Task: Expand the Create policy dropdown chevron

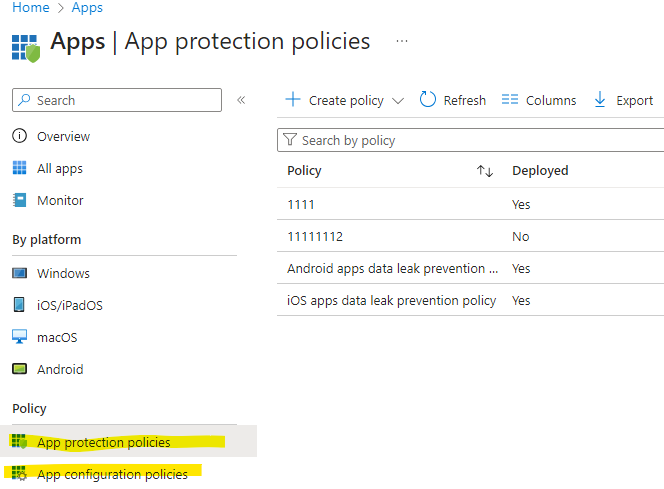Action: click(x=398, y=101)
